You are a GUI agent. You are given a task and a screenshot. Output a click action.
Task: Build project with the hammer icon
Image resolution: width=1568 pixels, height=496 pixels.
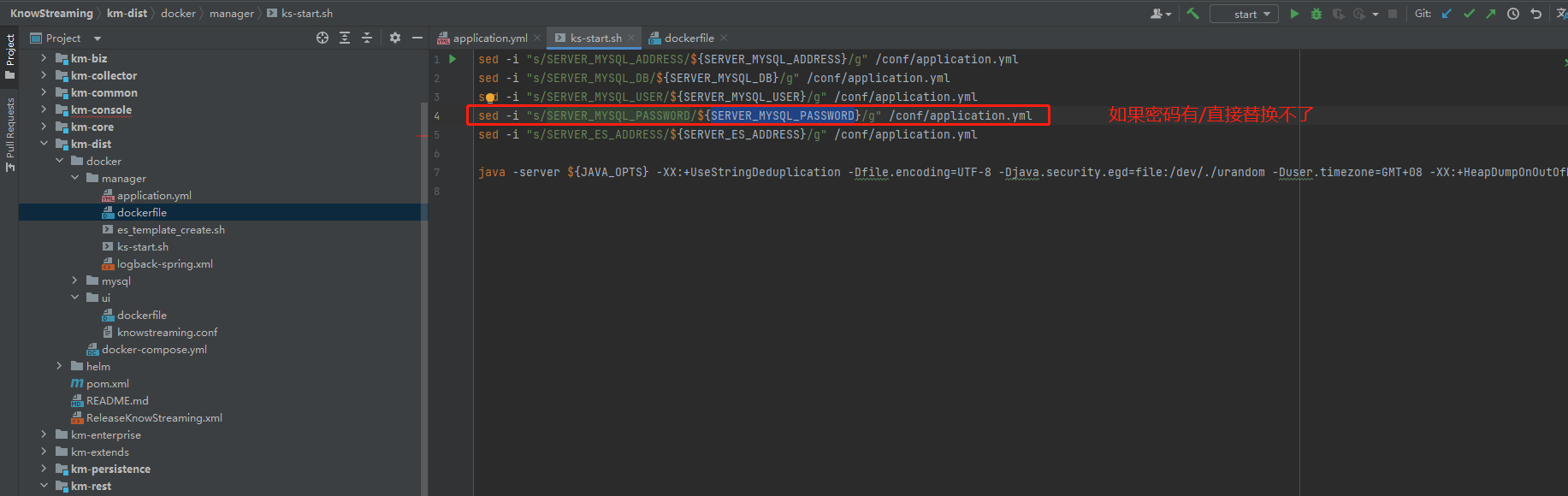[1192, 14]
